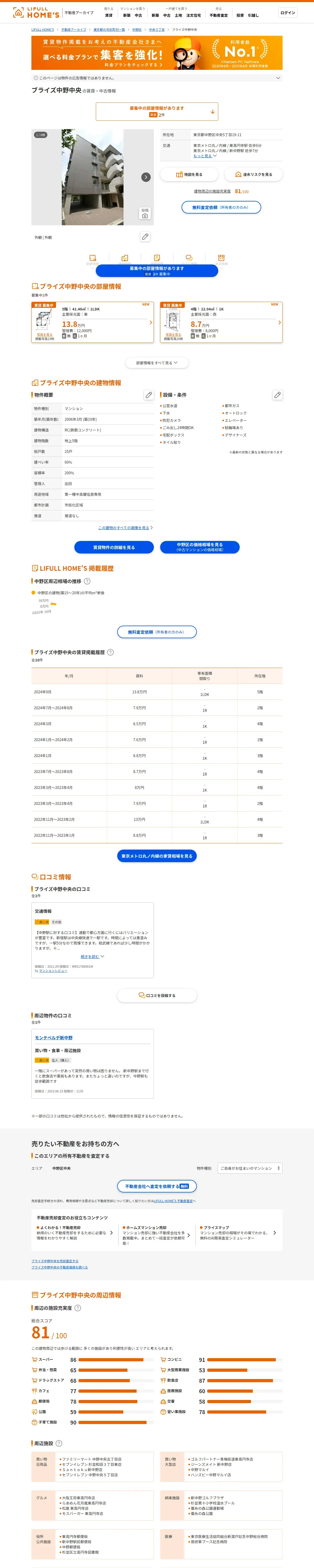
Task: Open この建物のすべての画像を見る link
Action: [x=124, y=528]
